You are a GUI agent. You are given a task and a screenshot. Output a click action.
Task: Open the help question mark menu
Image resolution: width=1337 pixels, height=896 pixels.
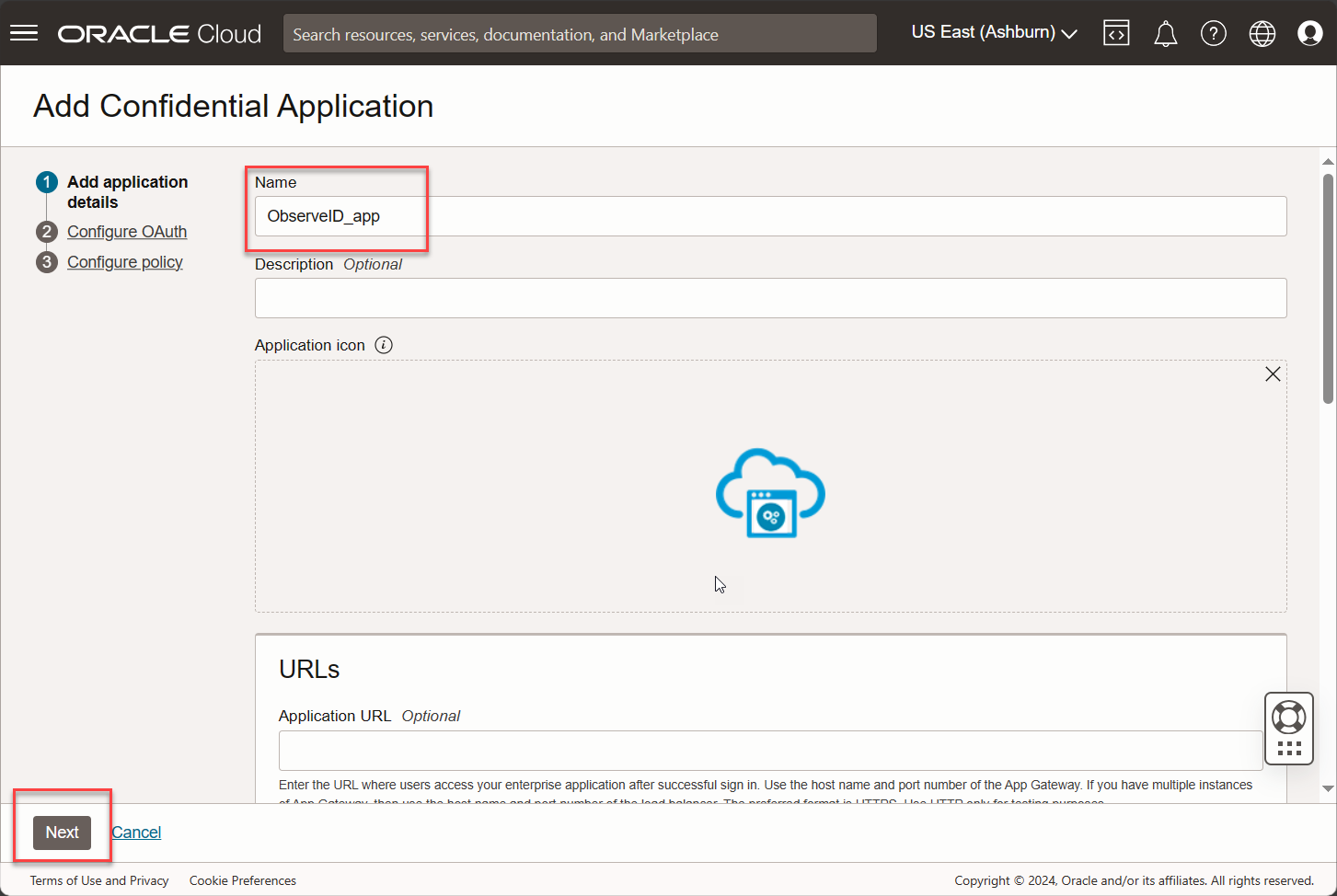pos(1214,34)
